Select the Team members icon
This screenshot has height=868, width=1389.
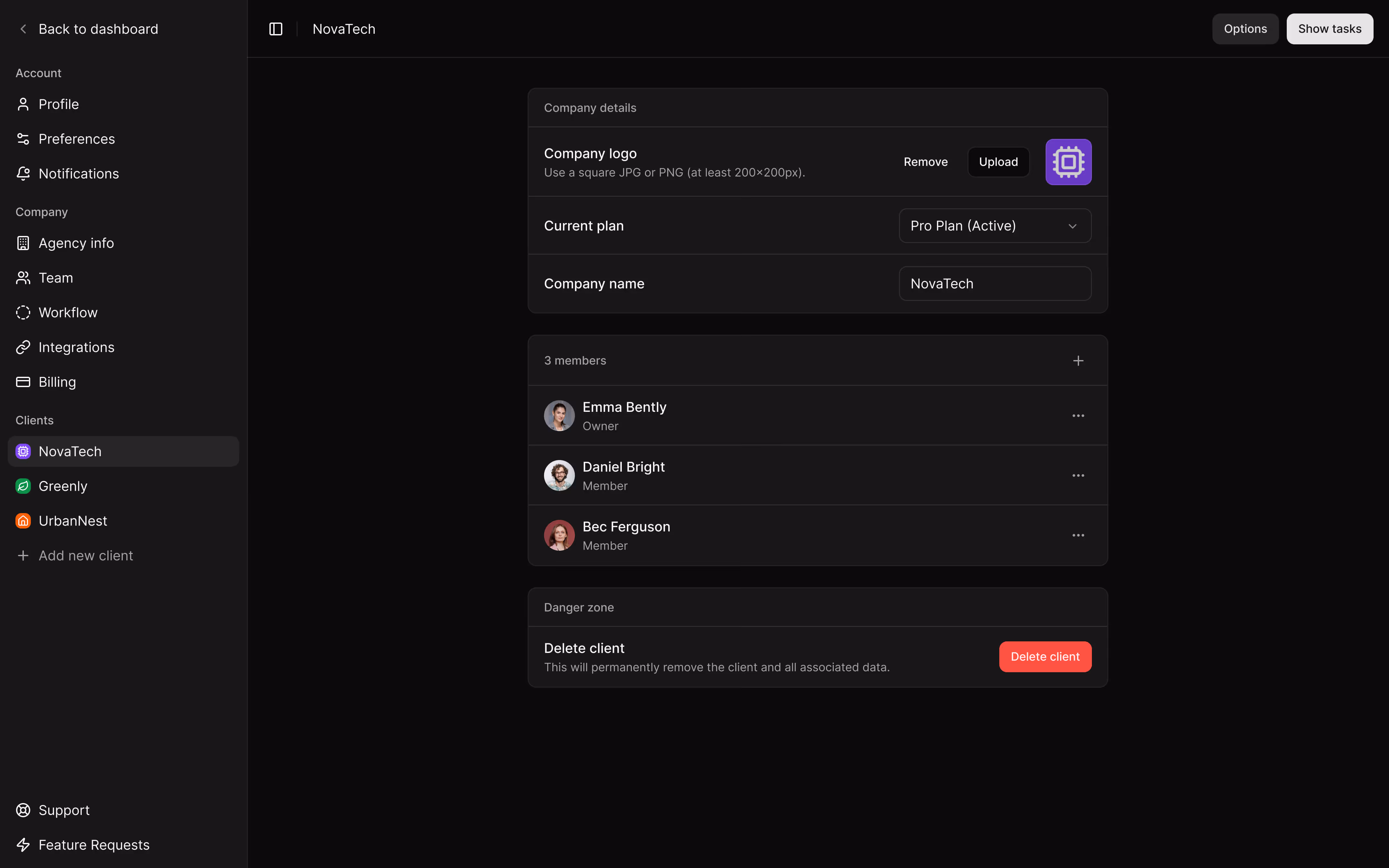(23, 278)
